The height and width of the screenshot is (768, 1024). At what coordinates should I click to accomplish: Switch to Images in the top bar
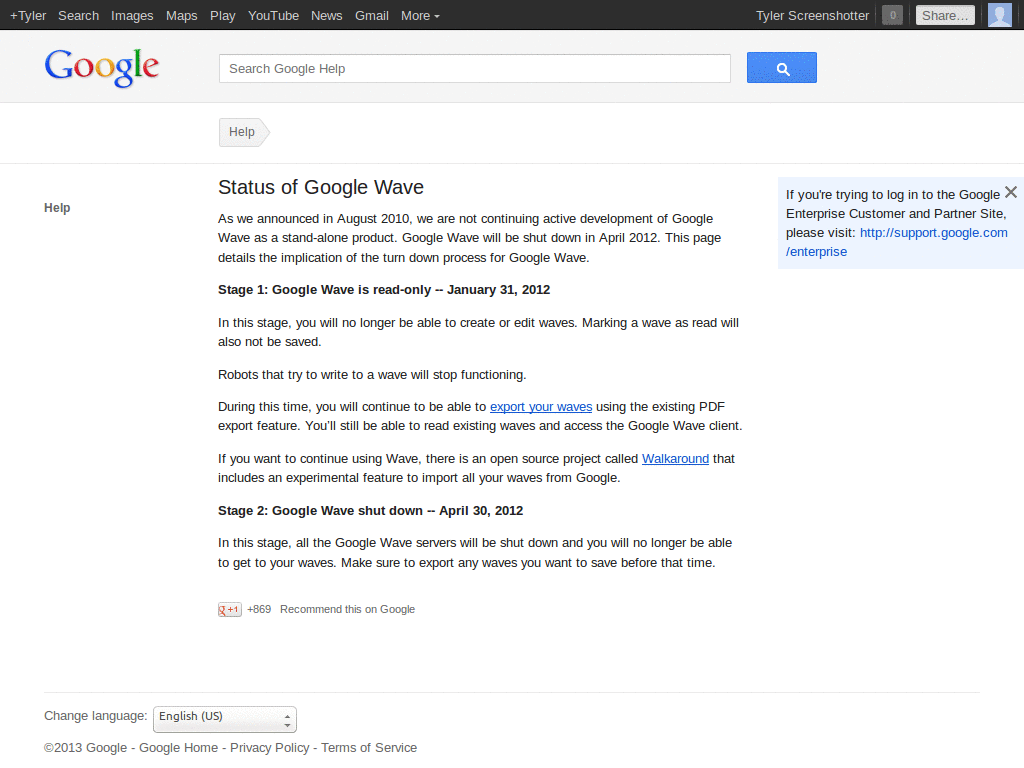[x=132, y=15]
